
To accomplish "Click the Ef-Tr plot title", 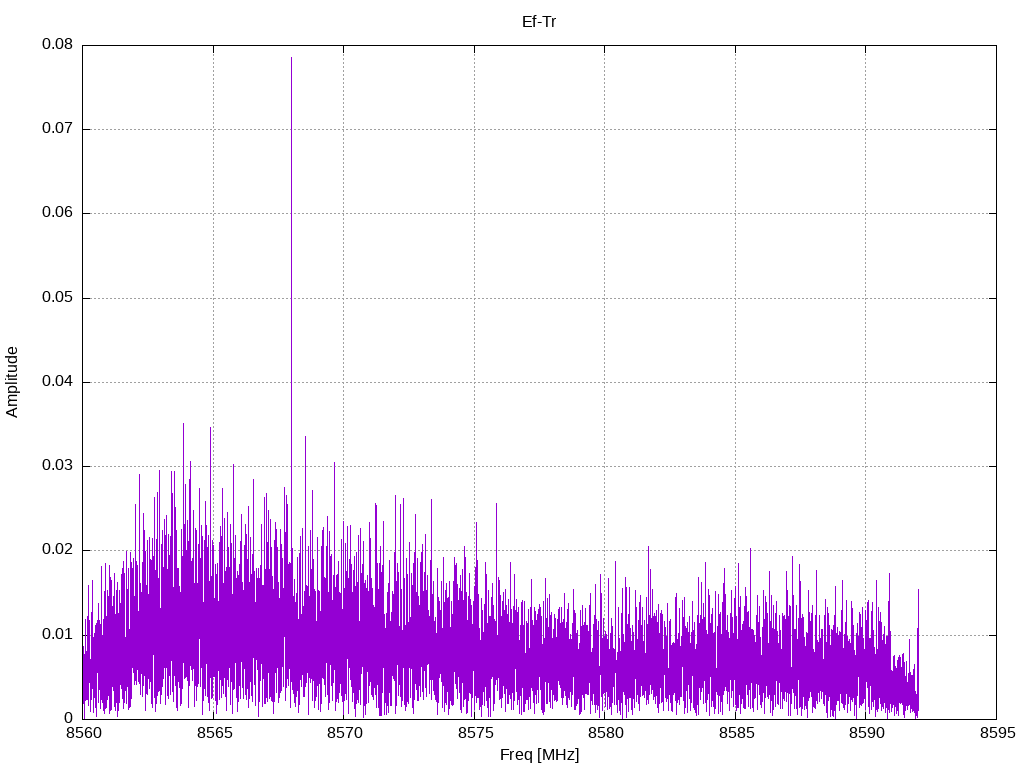I will point(539,21).
